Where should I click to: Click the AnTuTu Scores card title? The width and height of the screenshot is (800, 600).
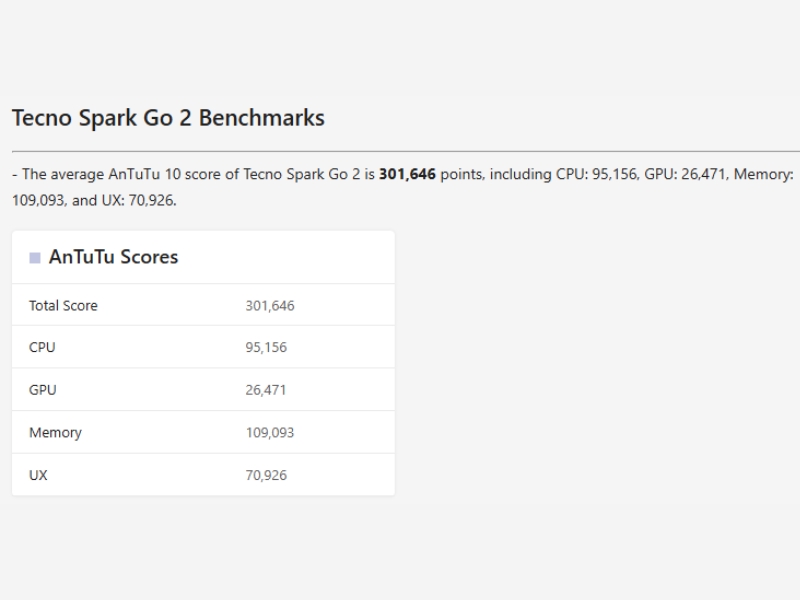pyautogui.click(x=113, y=257)
